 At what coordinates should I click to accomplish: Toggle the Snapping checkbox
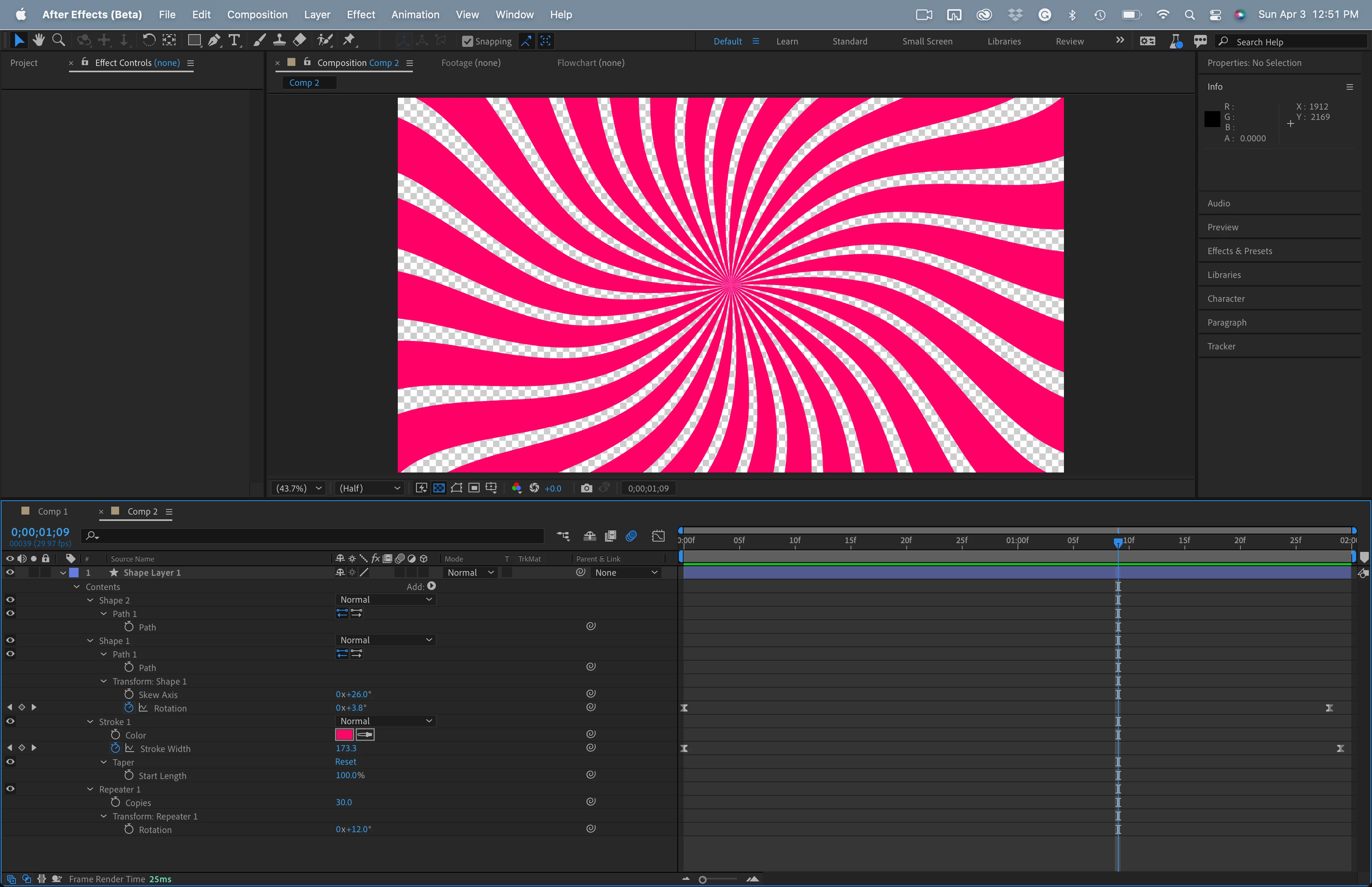[x=468, y=41]
